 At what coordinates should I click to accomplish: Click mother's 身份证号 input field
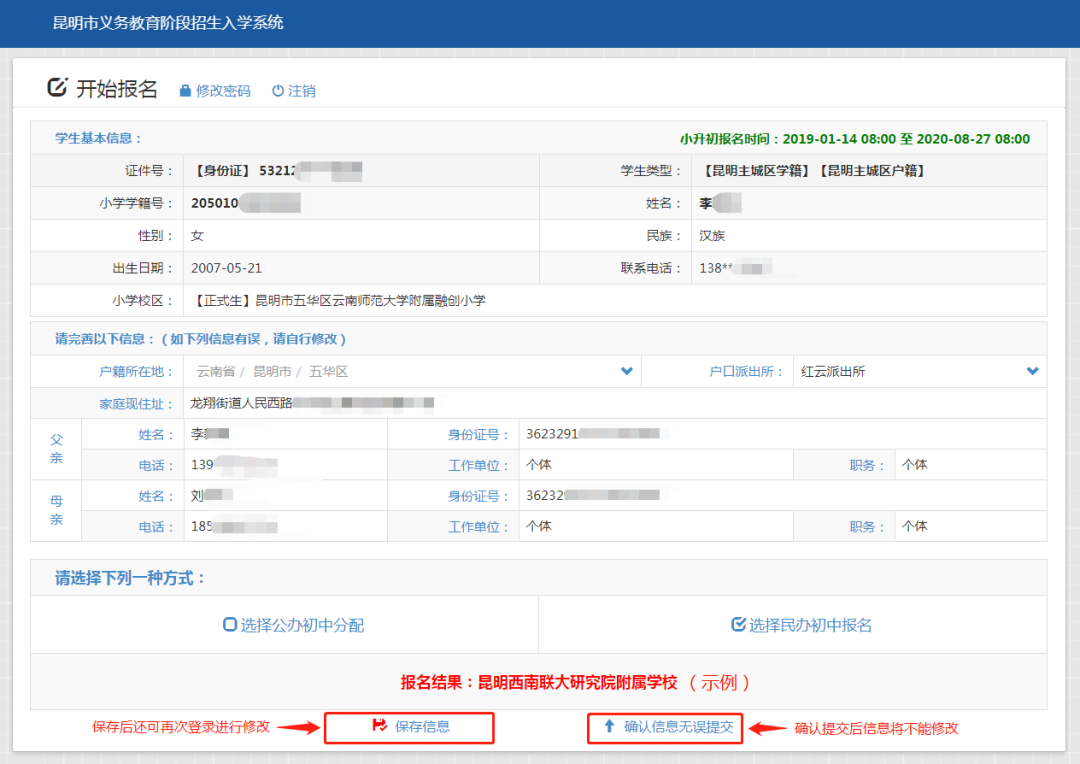(782, 495)
